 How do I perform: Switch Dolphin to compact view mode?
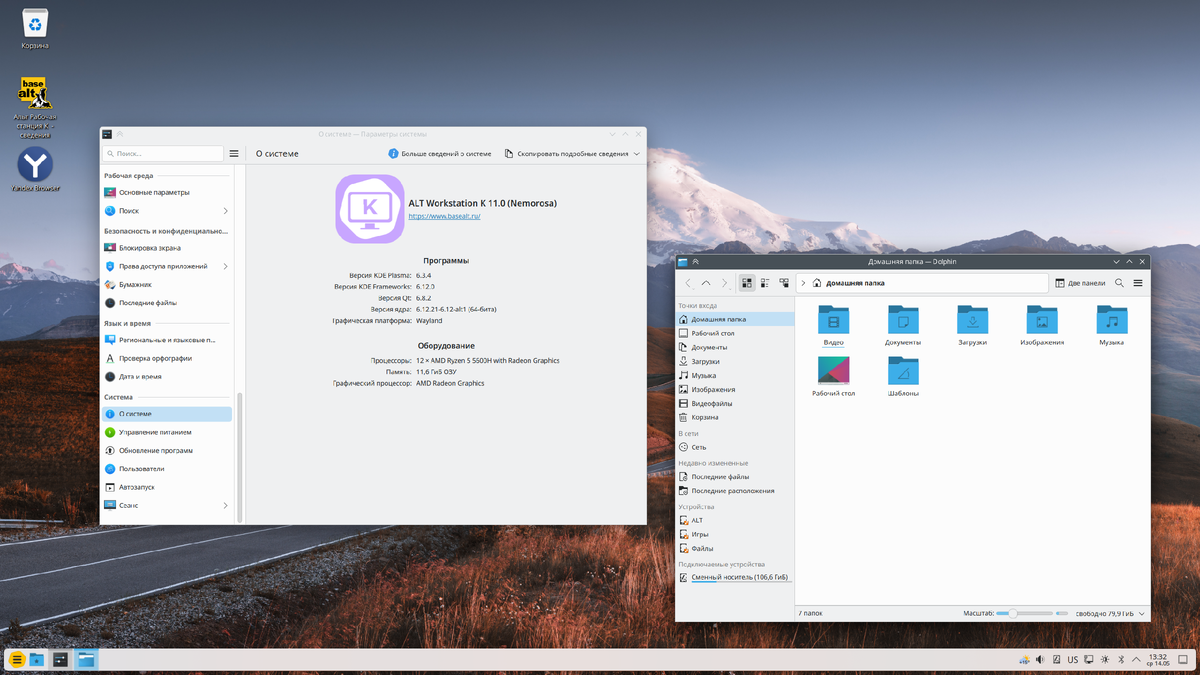[x=765, y=283]
